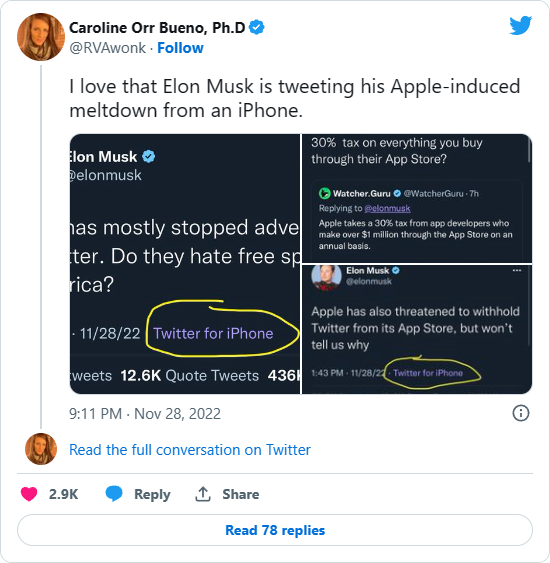Click the Read 78 replies button
Image resolution: width=550 pixels, height=563 pixels.
coord(275,530)
